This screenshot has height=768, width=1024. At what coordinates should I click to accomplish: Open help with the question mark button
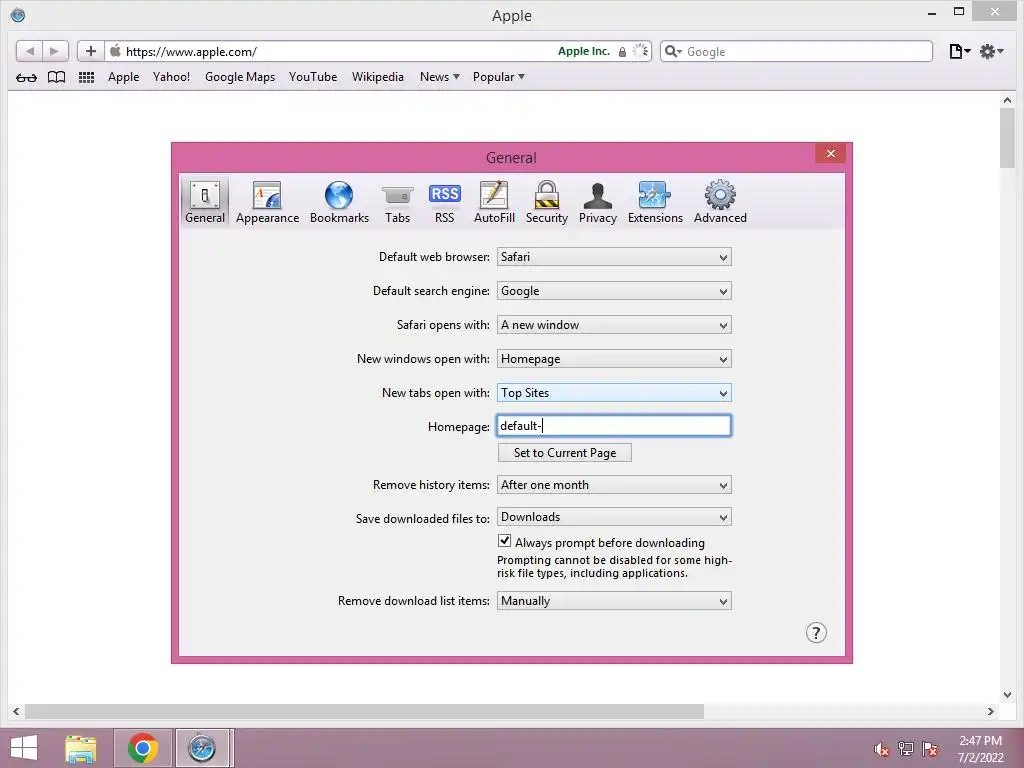[816, 633]
